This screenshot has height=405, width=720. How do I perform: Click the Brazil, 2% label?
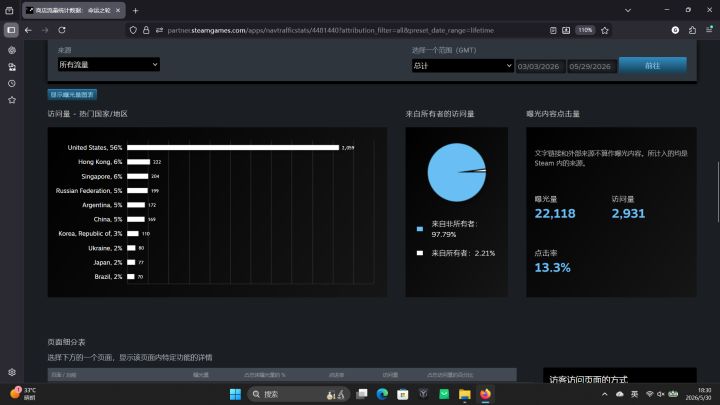click(x=108, y=276)
